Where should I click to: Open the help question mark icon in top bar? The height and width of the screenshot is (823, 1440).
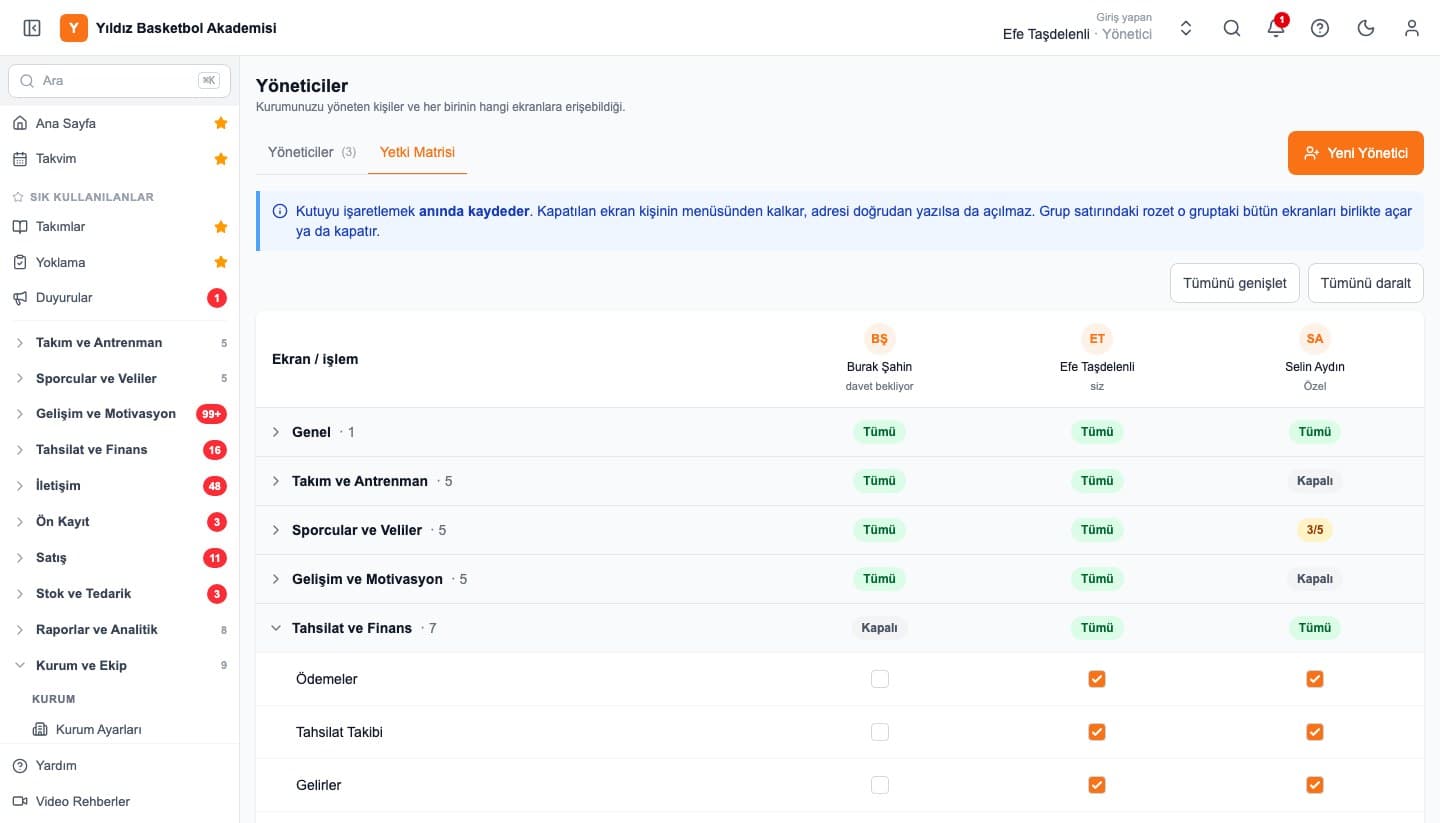[1320, 28]
